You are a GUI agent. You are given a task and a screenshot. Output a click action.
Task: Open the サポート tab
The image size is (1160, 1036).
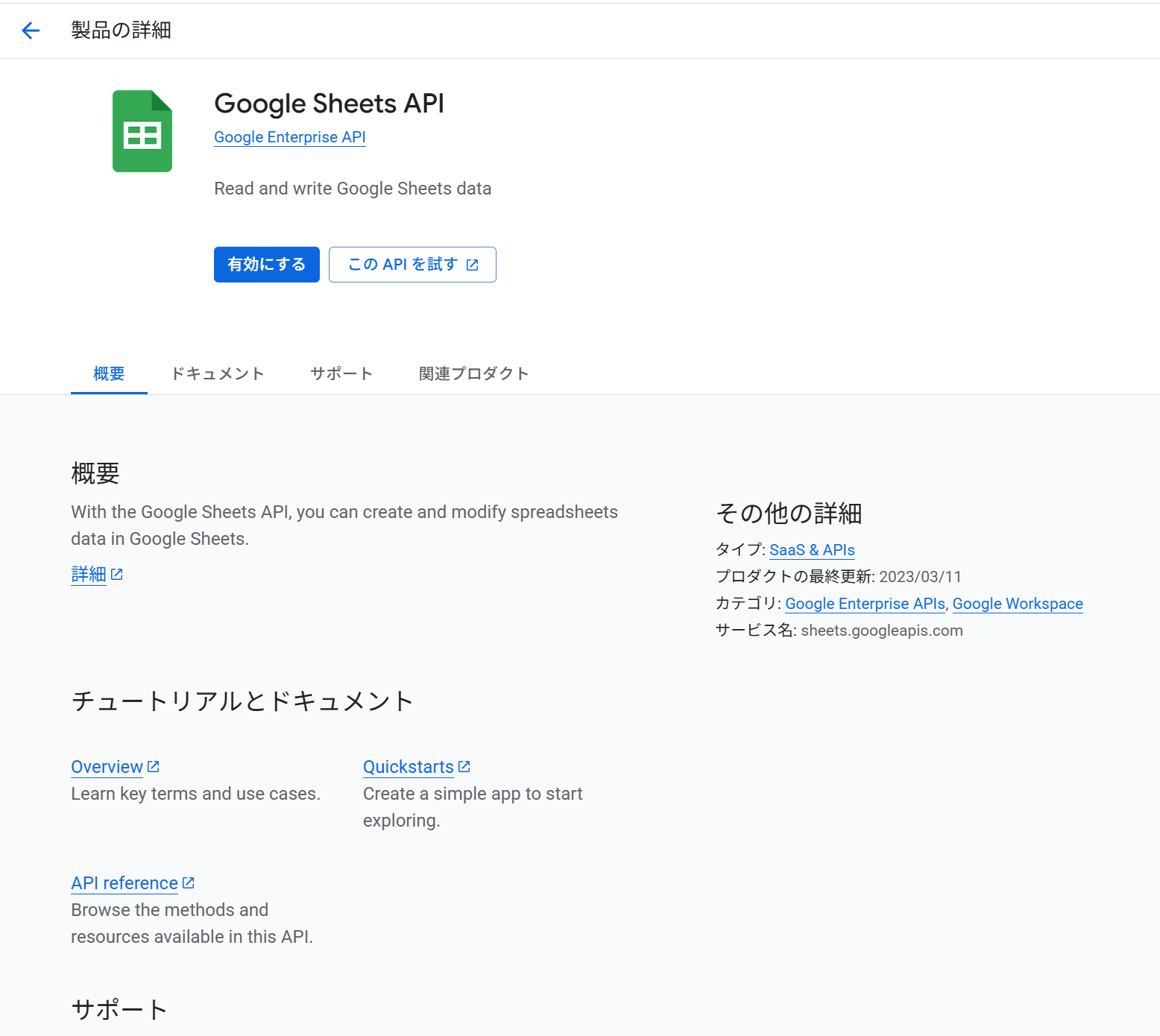(x=341, y=373)
